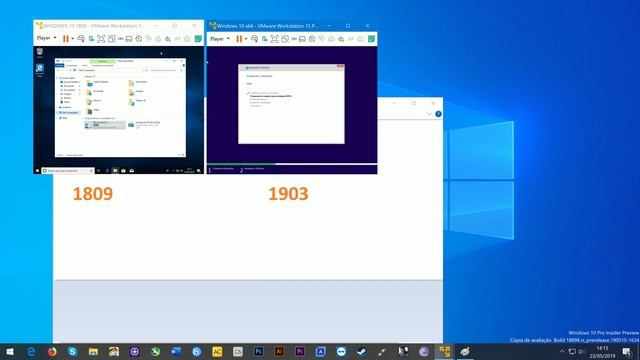This screenshot has height=360, width=640.
Task: Launch Firefox from the host taskbar
Action: pyautogui.click(x=52, y=351)
